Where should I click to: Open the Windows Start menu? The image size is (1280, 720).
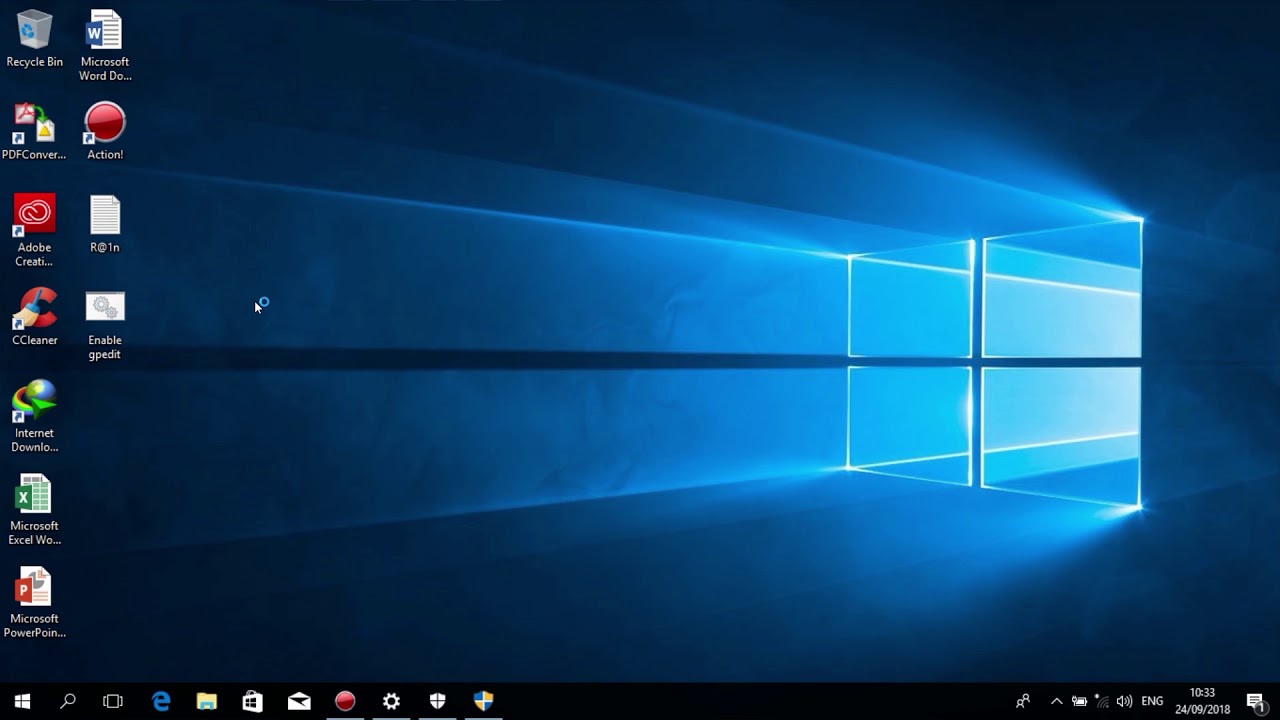(22, 701)
